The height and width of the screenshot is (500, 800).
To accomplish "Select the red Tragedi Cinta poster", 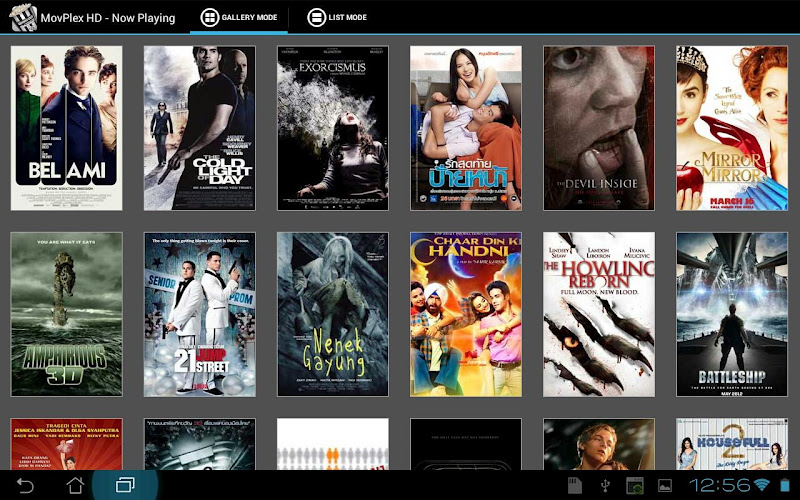I will 66,444.
